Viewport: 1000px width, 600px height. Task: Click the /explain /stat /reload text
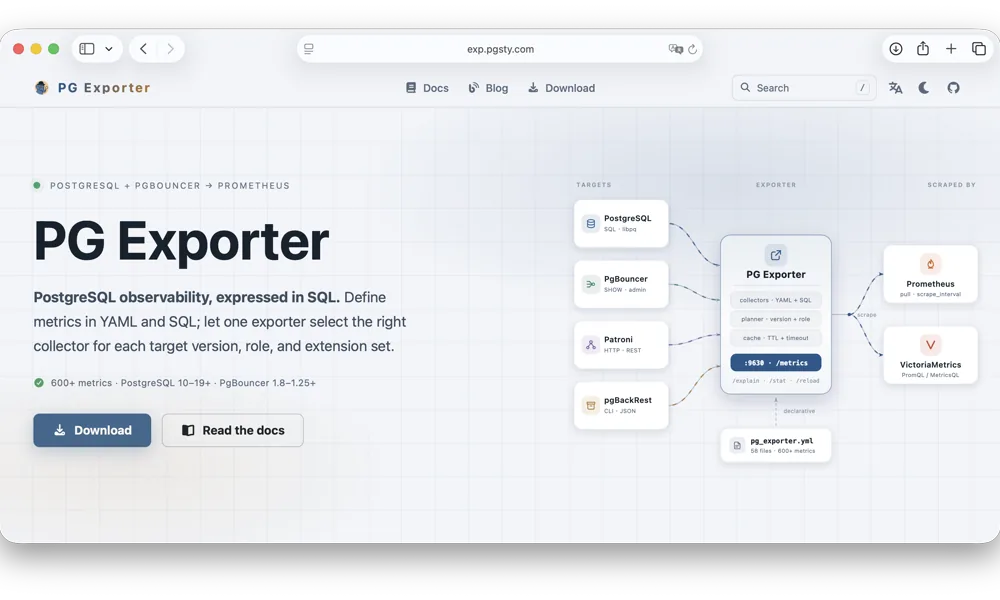[x=776, y=381]
